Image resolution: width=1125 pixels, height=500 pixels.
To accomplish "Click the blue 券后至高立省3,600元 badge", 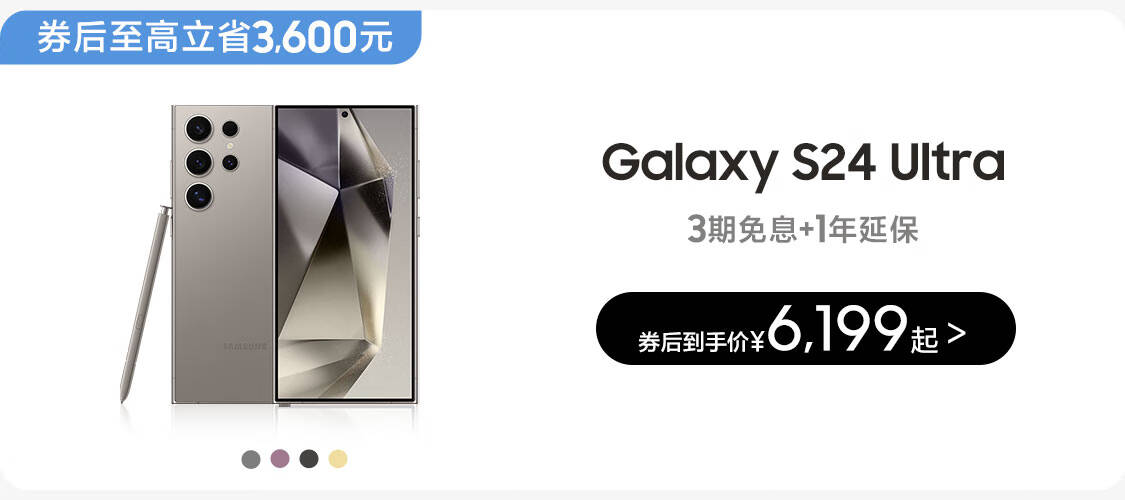I will pos(210,37).
